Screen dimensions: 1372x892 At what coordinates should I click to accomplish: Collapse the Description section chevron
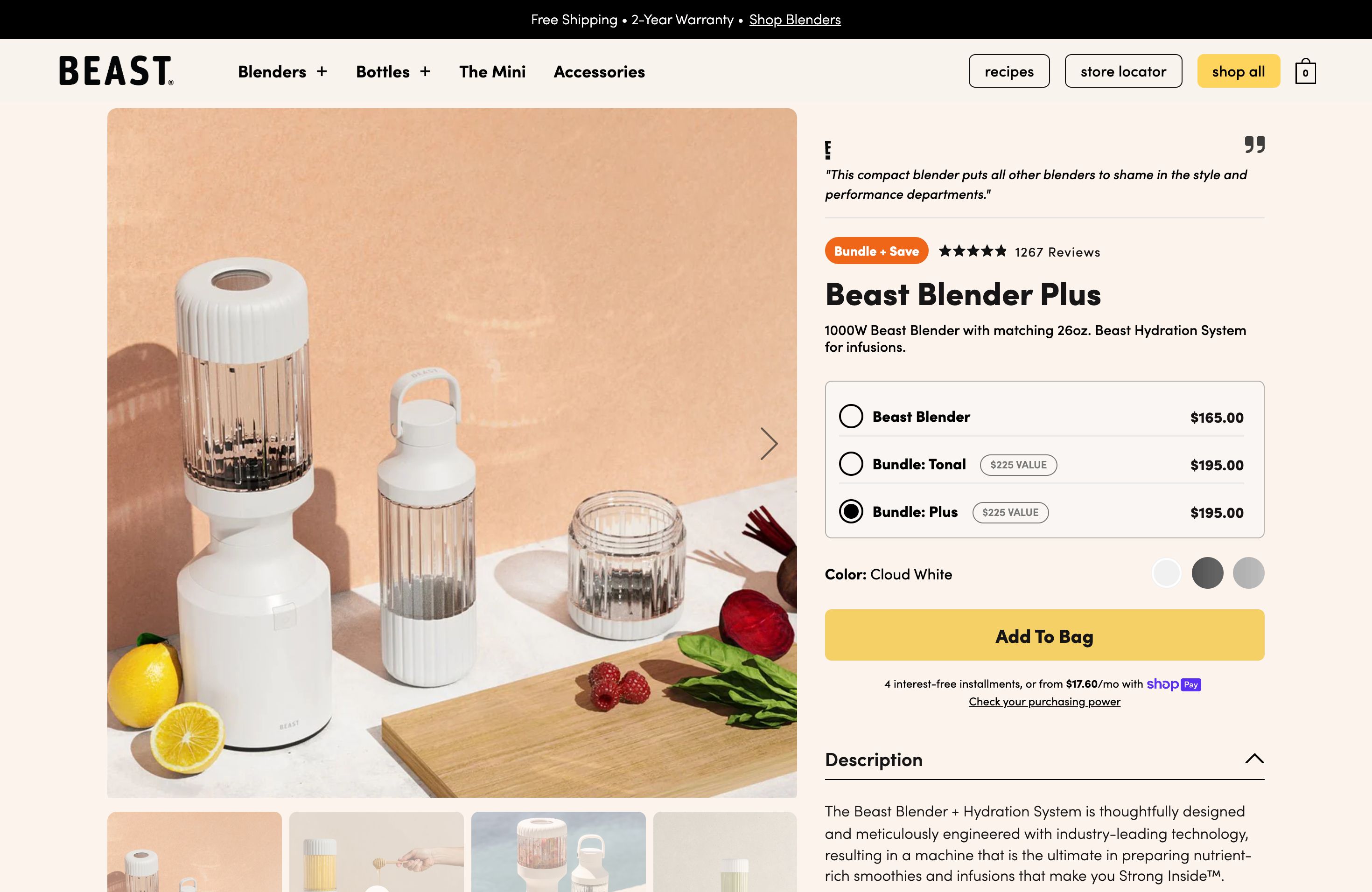pos(1254,759)
